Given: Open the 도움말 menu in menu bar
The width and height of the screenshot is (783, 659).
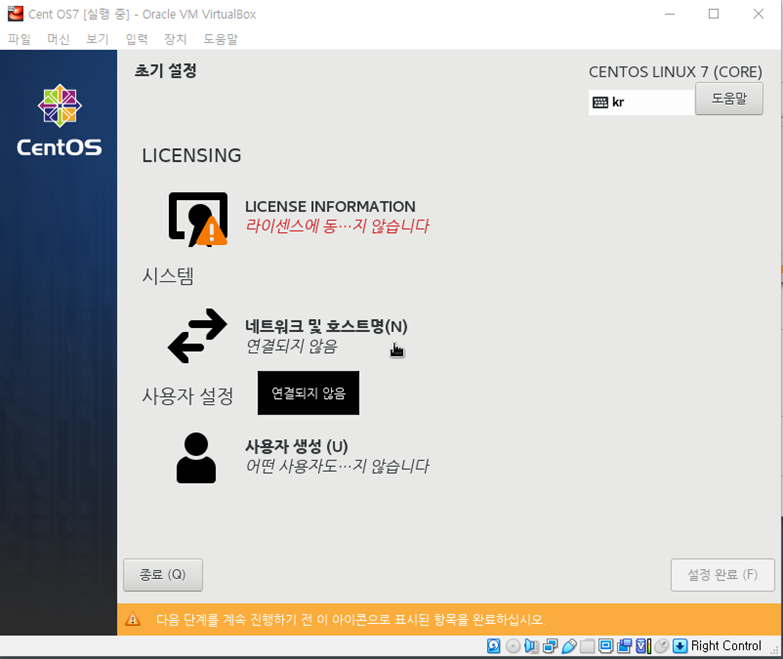Looking at the screenshot, I should (220, 38).
